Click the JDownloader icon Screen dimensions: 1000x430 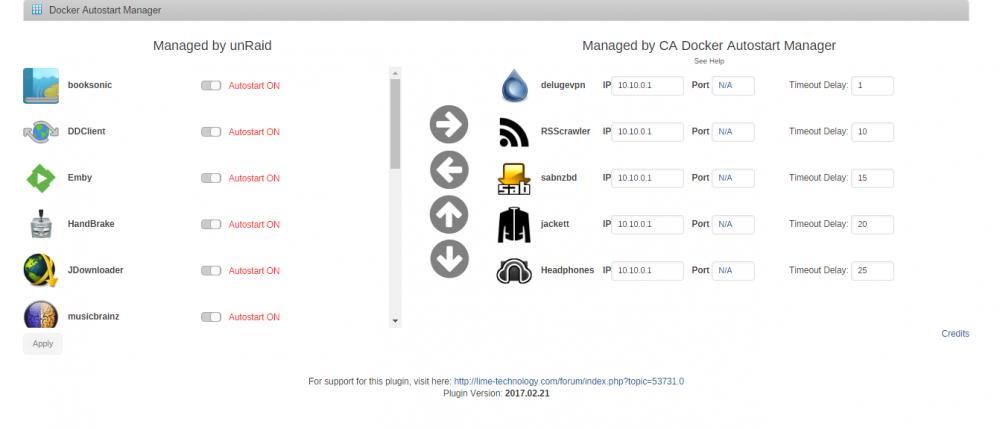point(41,271)
